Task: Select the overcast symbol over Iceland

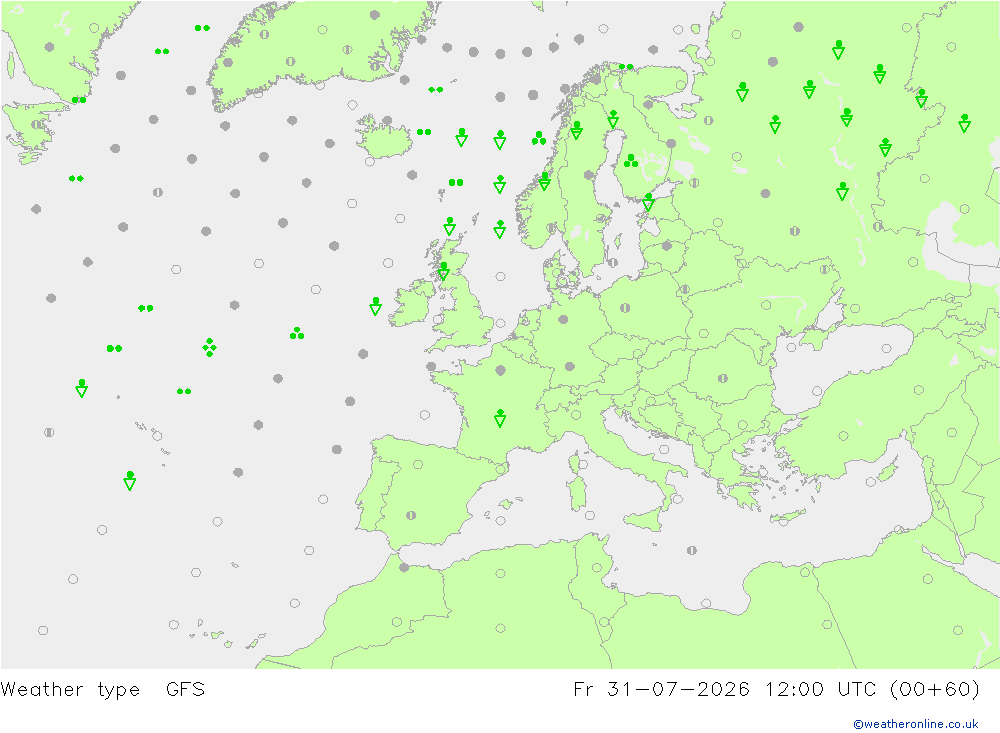Action: (x=387, y=121)
